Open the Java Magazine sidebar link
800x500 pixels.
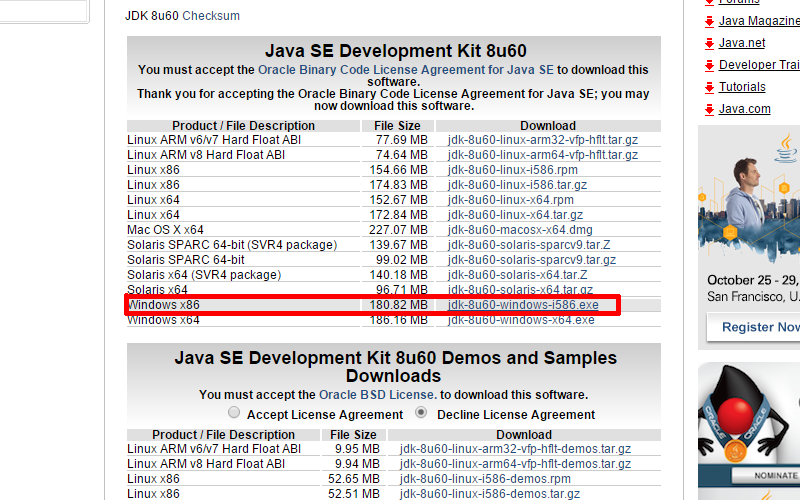click(x=759, y=21)
